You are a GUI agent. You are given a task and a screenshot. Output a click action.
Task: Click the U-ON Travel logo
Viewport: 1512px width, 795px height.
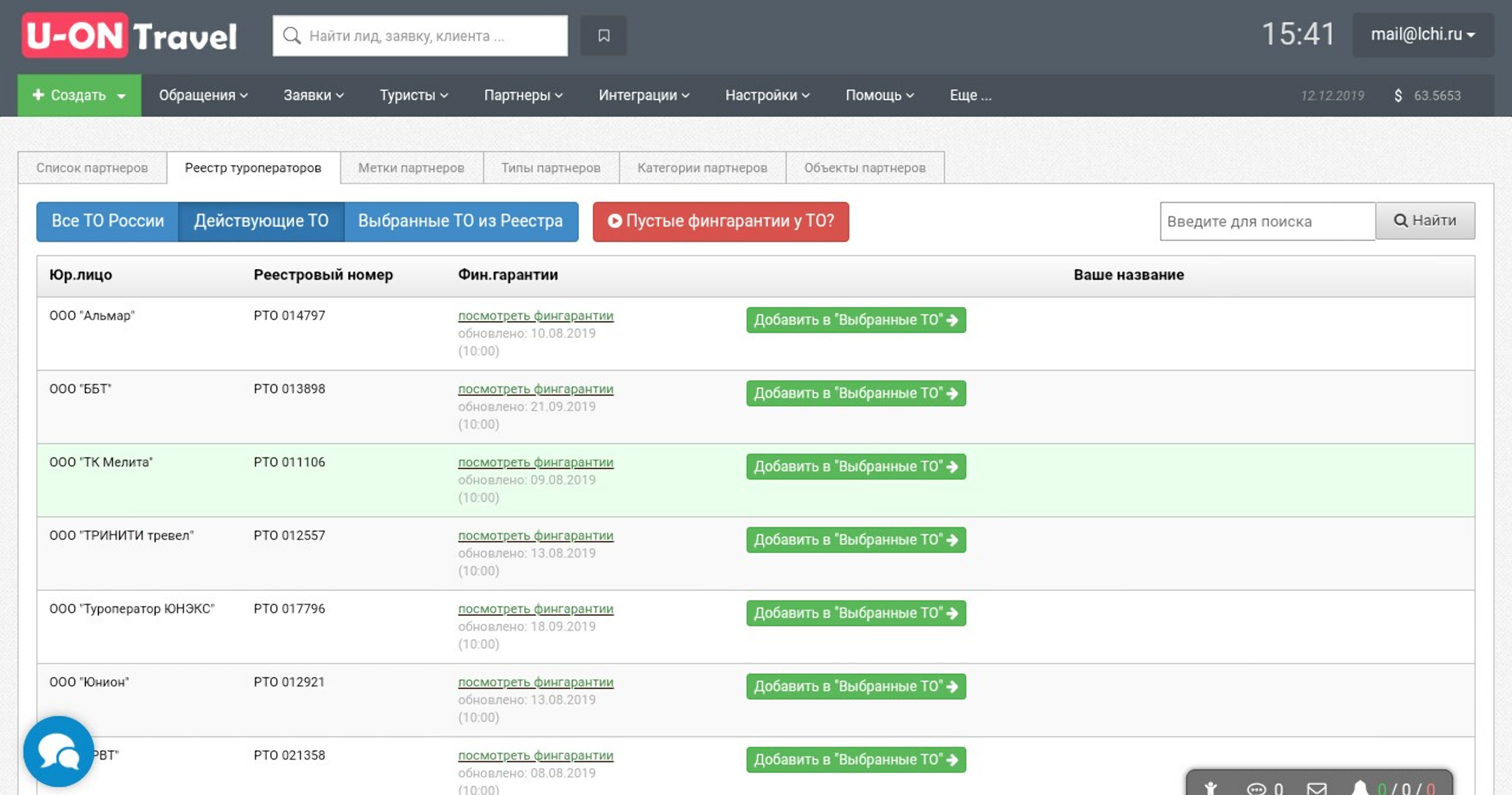[x=129, y=36]
